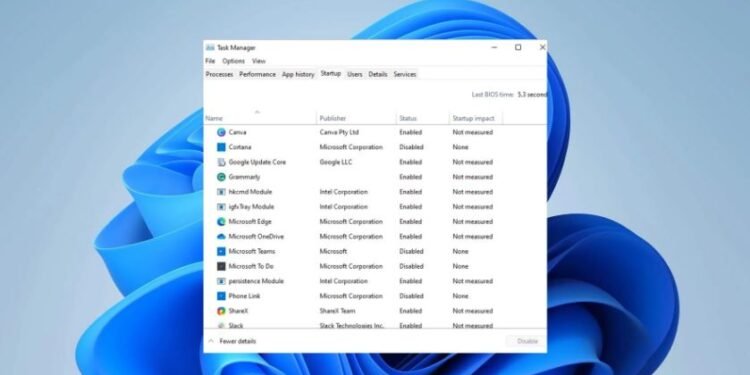
Task: Click Intel Corporation in hkcmd Module row
Action: pyautogui.click(x=343, y=192)
